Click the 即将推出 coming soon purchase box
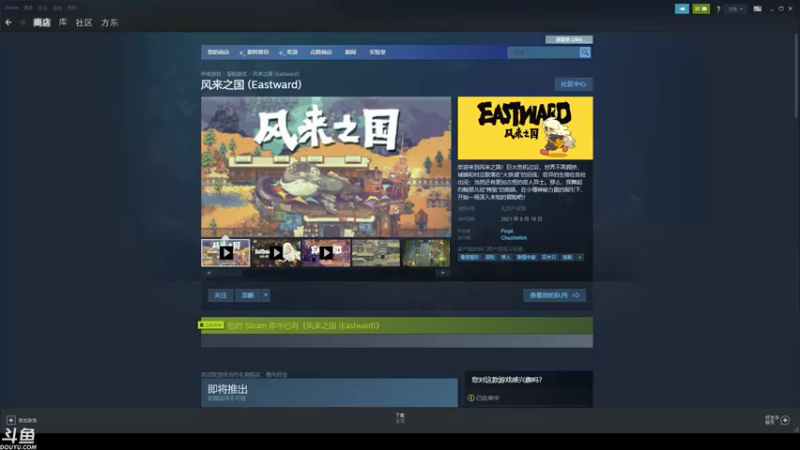The width and height of the screenshot is (800, 450). coord(329,392)
